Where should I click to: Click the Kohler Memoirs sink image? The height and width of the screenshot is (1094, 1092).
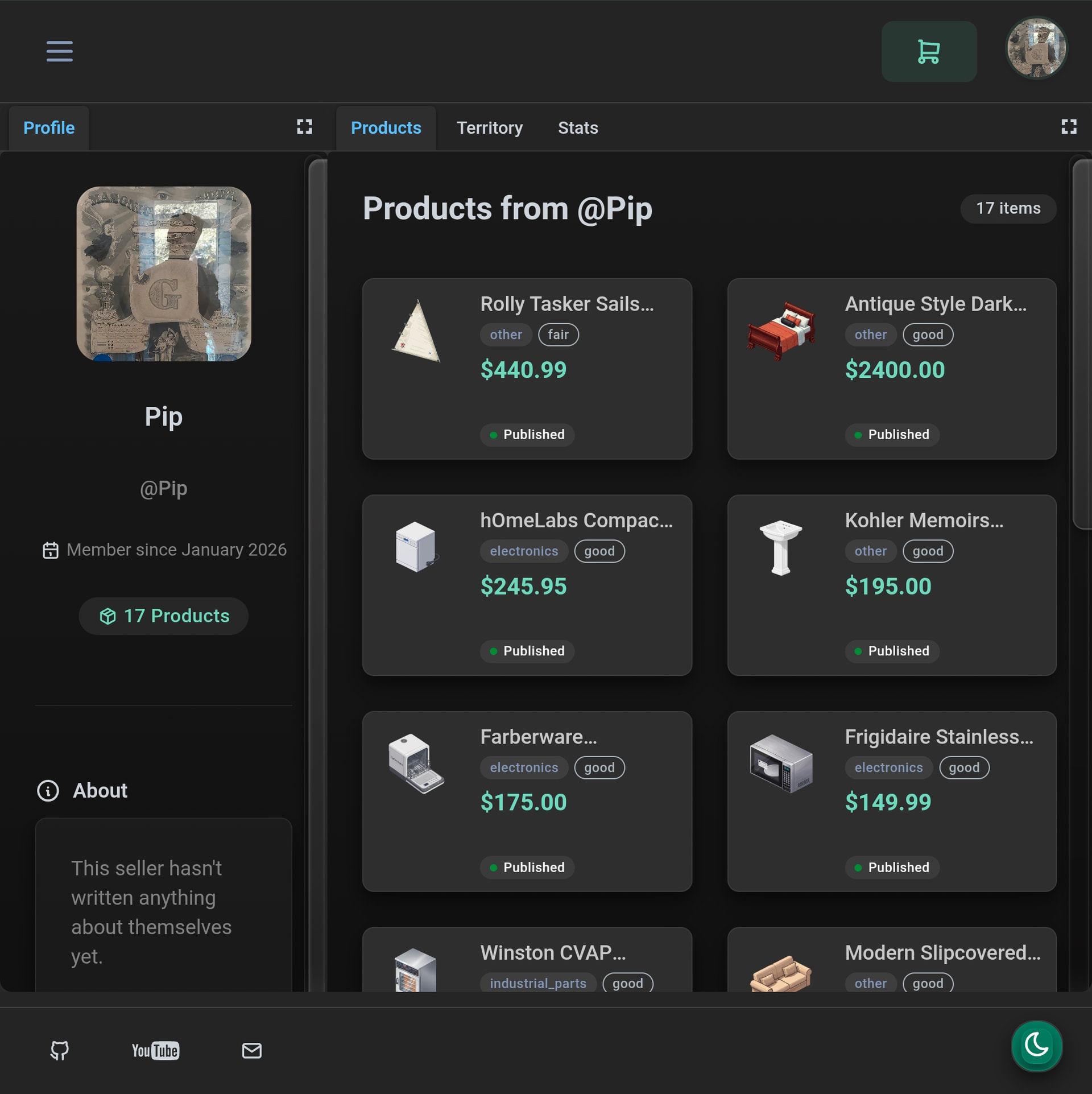(780, 547)
